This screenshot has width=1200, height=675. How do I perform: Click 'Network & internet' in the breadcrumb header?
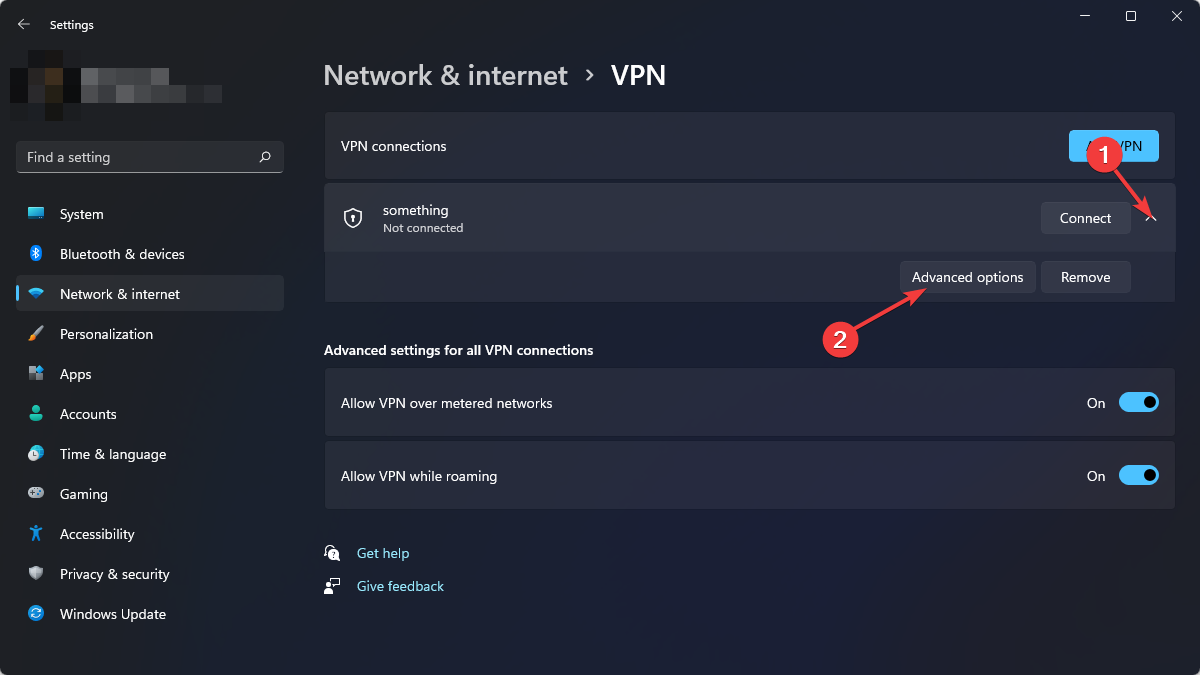tap(445, 75)
